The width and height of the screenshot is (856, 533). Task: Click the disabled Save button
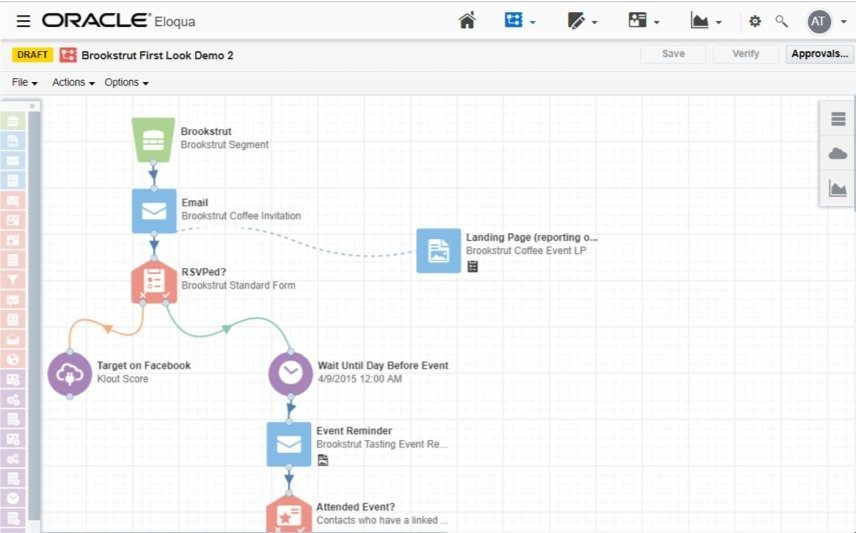[673, 54]
